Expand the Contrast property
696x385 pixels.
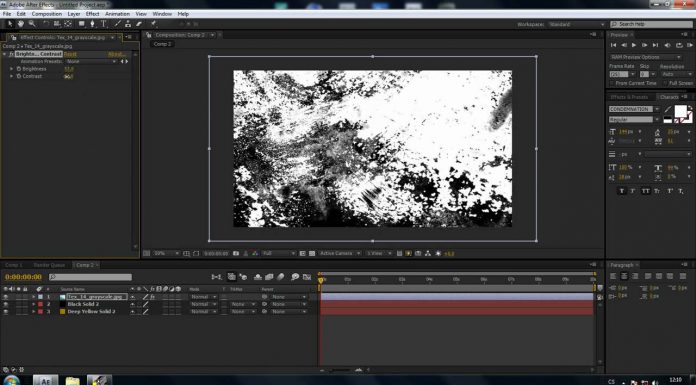[x=12, y=76]
